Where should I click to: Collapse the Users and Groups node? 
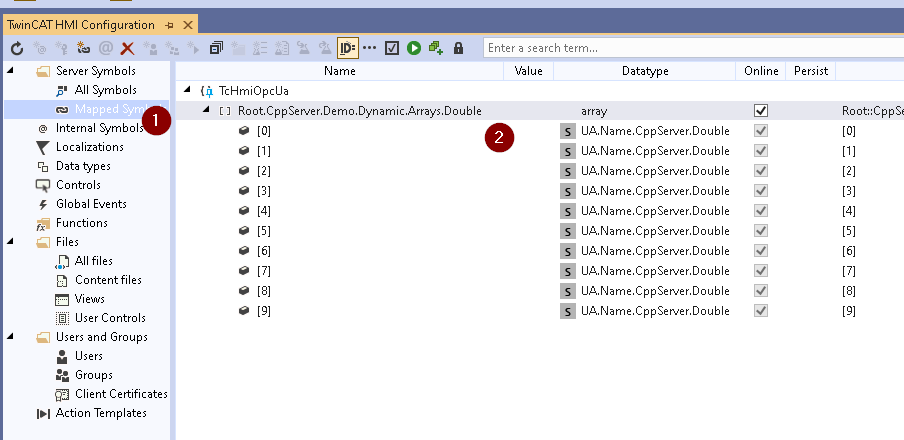tap(10, 337)
